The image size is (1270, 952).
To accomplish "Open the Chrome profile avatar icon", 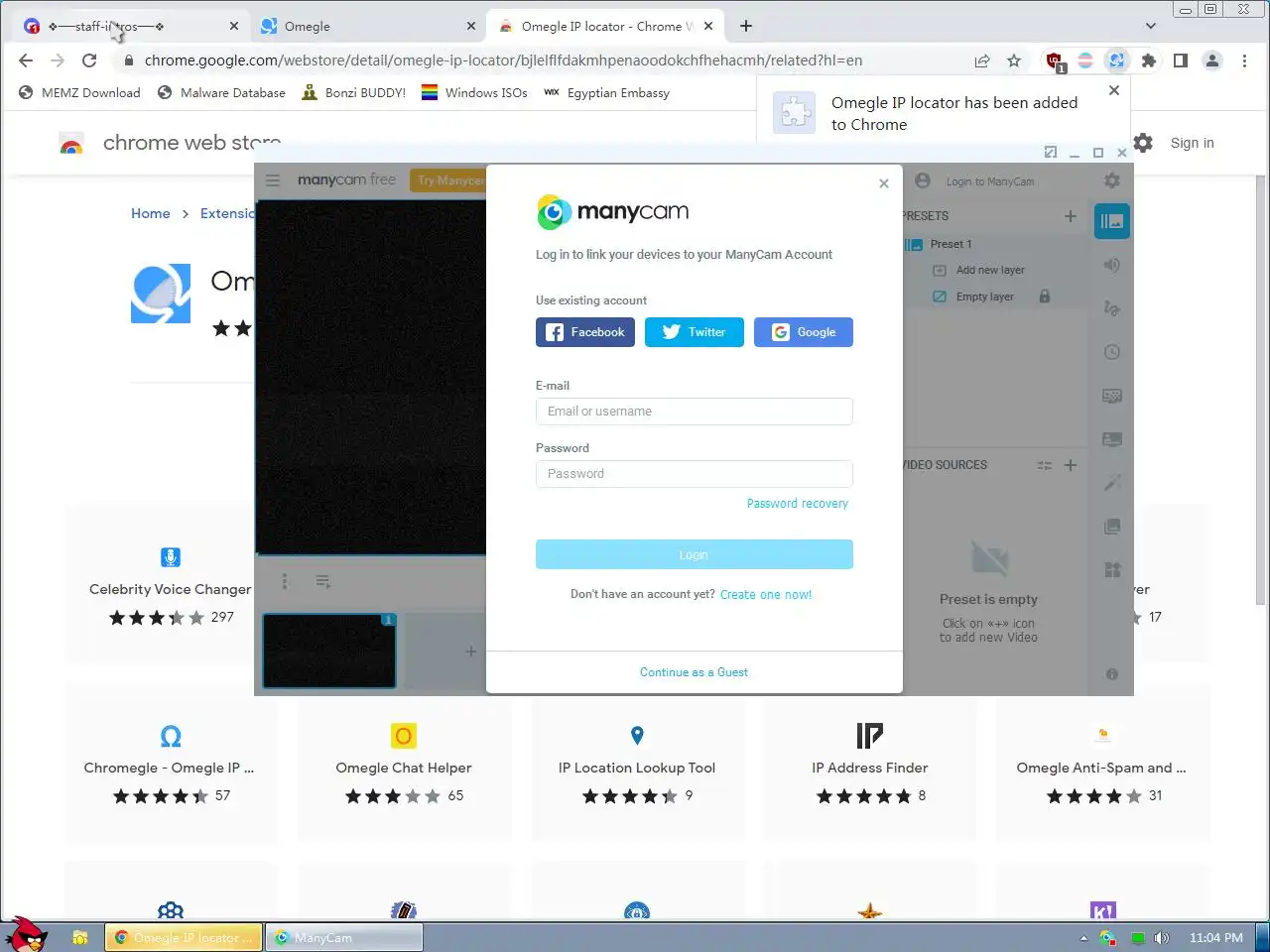I will click(x=1212, y=60).
